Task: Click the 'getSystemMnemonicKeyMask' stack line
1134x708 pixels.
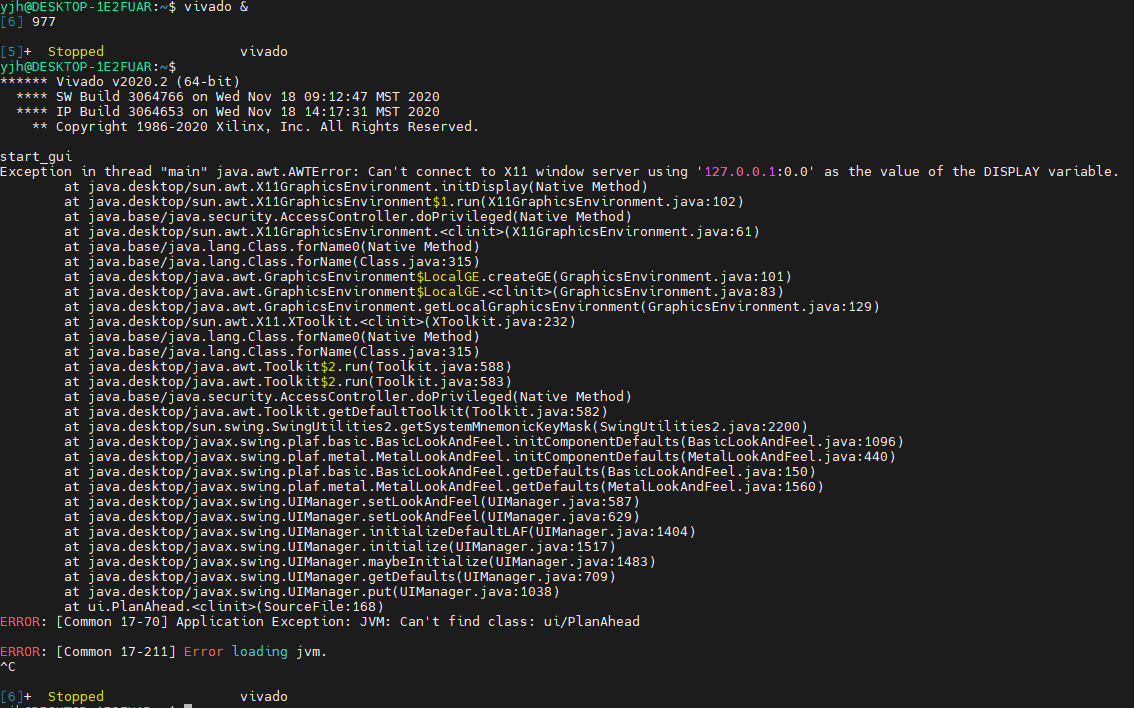Action: pyautogui.click(x=436, y=427)
